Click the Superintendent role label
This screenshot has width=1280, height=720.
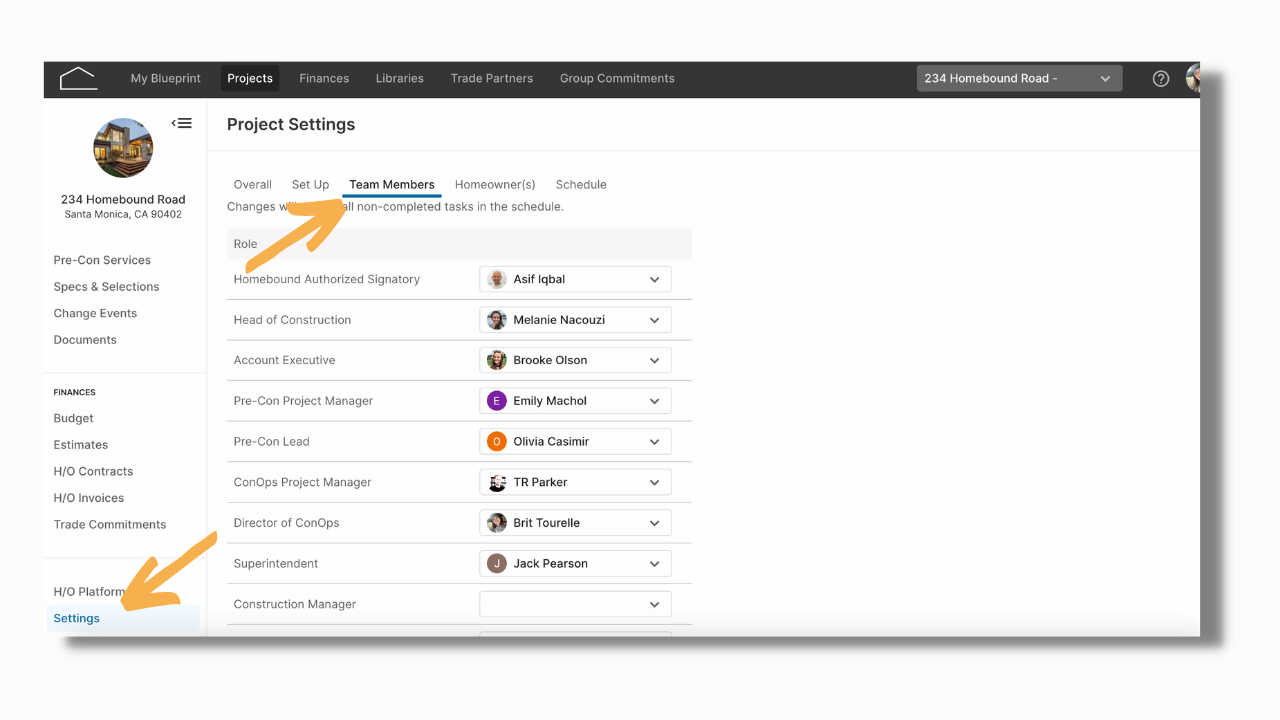pos(276,563)
